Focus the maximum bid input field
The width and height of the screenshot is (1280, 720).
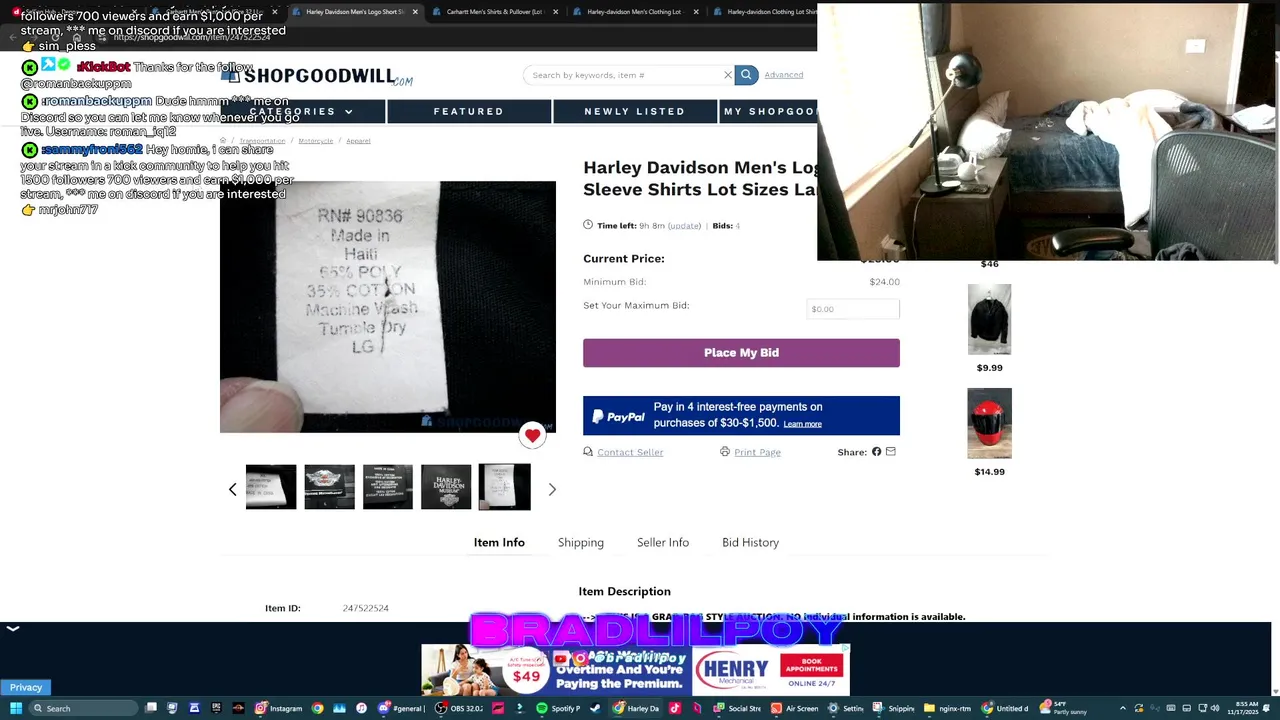(853, 309)
